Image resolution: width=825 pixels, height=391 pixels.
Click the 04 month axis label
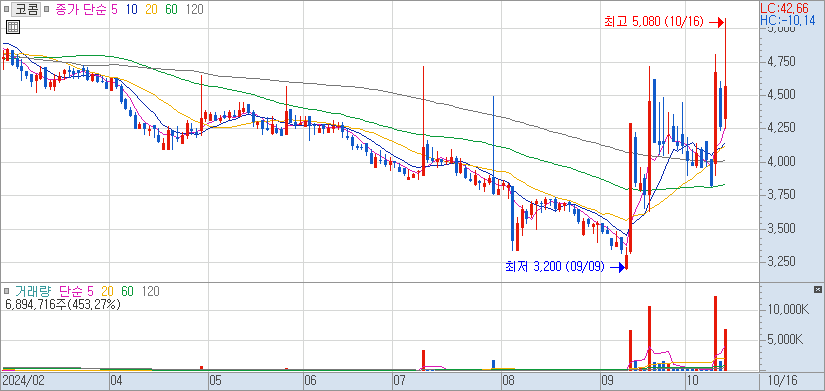[x=117, y=380]
